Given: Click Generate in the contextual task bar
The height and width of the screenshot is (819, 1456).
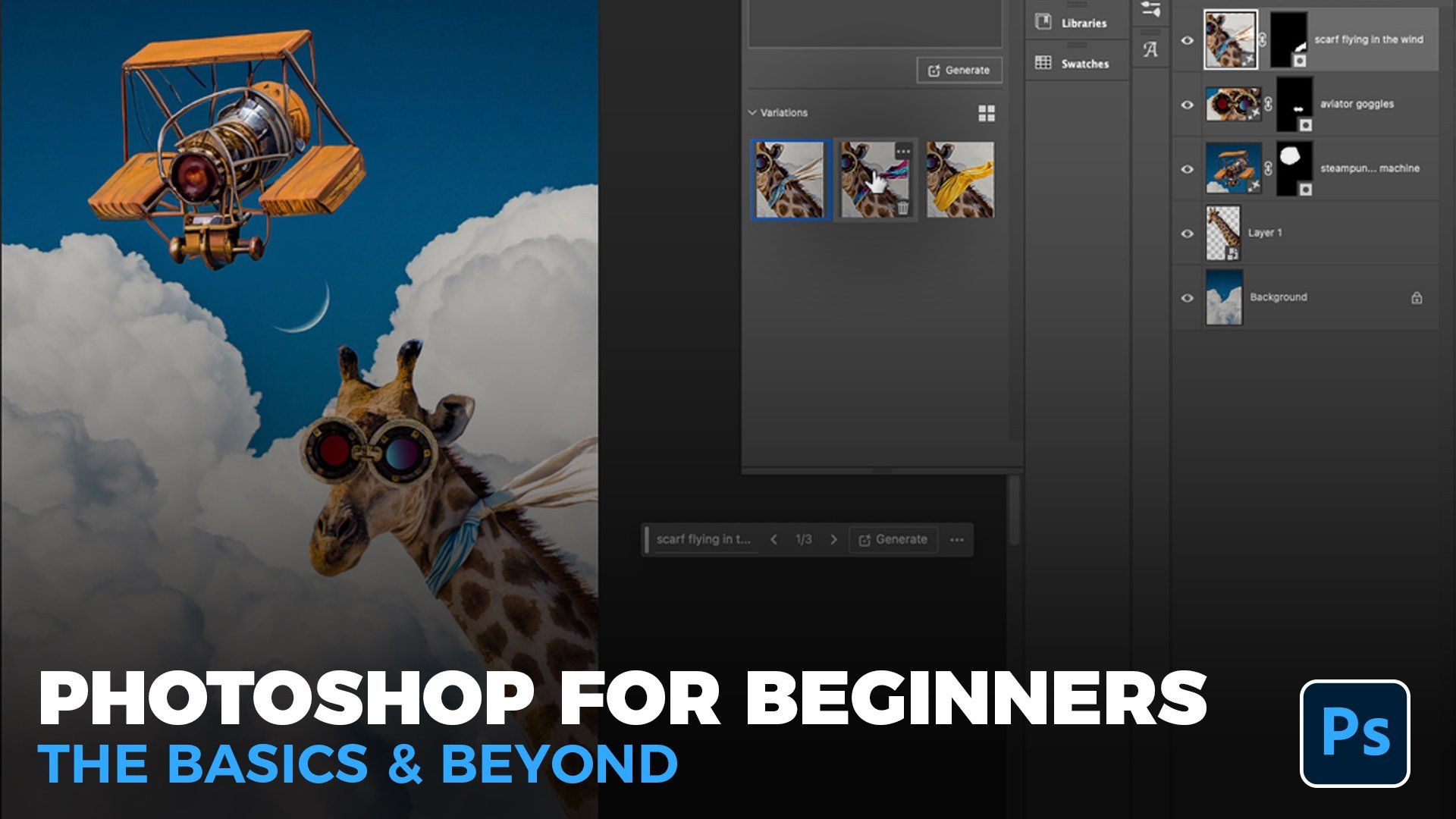Looking at the screenshot, I should [x=893, y=539].
